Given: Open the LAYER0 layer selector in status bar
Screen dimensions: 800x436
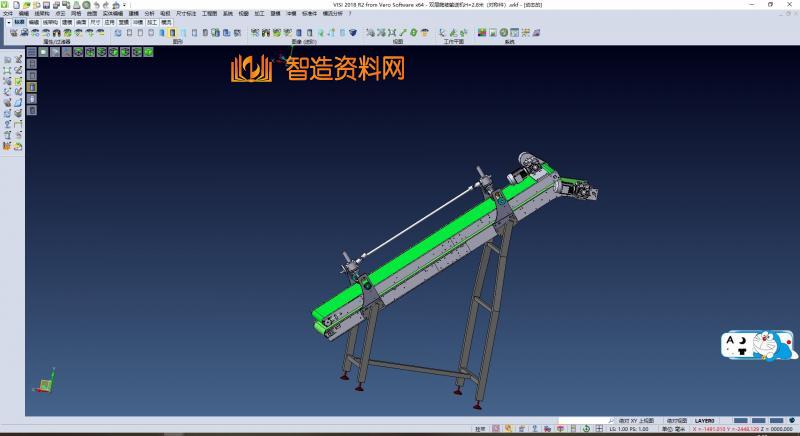Looking at the screenshot, I should [705, 421].
